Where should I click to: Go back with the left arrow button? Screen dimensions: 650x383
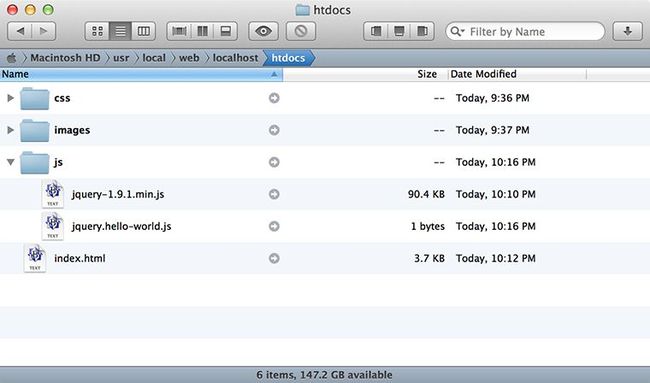tap(19, 31)
